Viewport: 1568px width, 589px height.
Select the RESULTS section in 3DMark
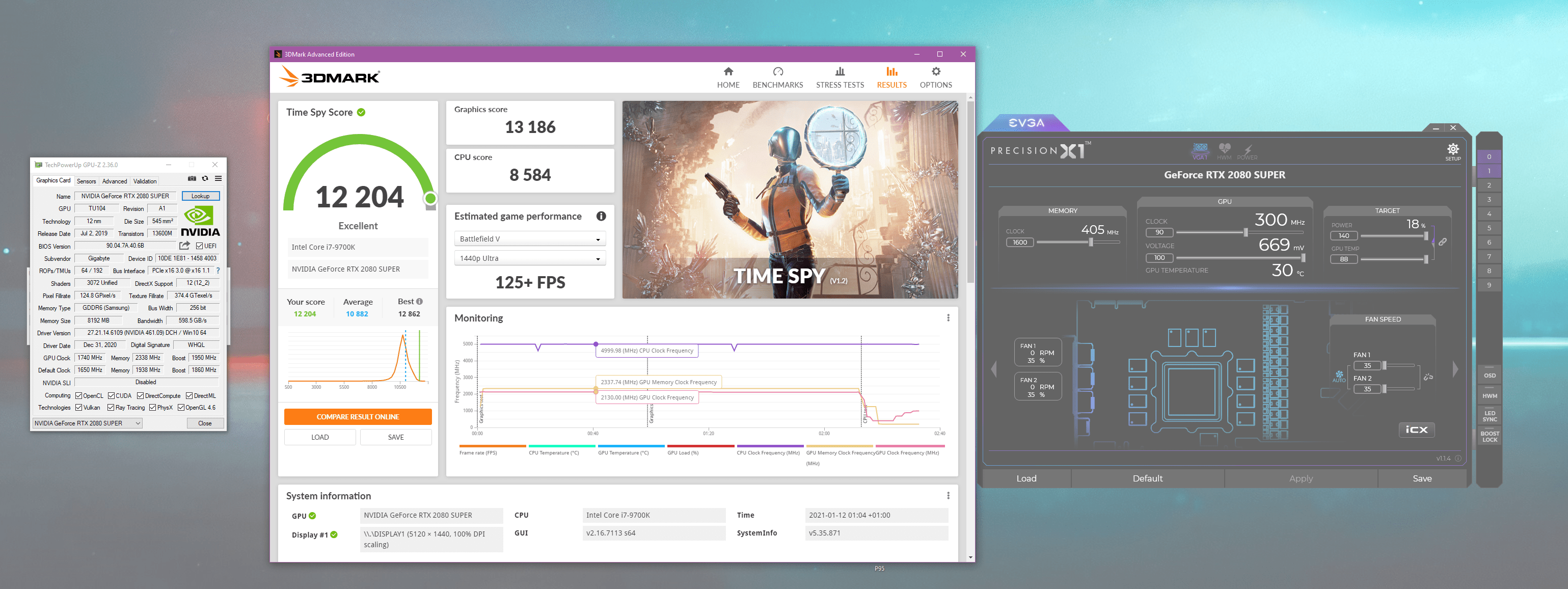(891, 77)
